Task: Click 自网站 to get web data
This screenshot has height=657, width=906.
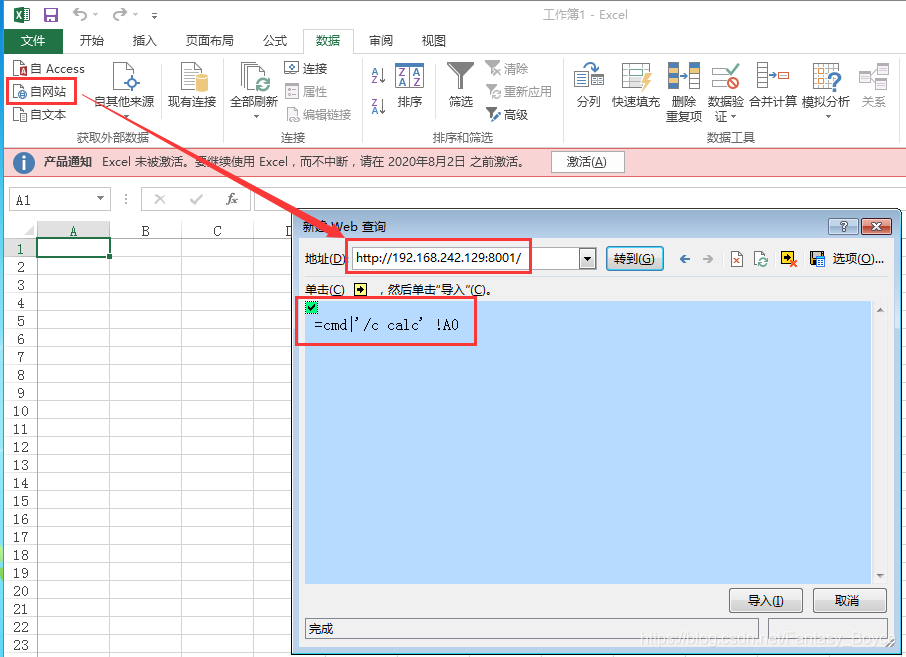Action: [x=40, y=91]
